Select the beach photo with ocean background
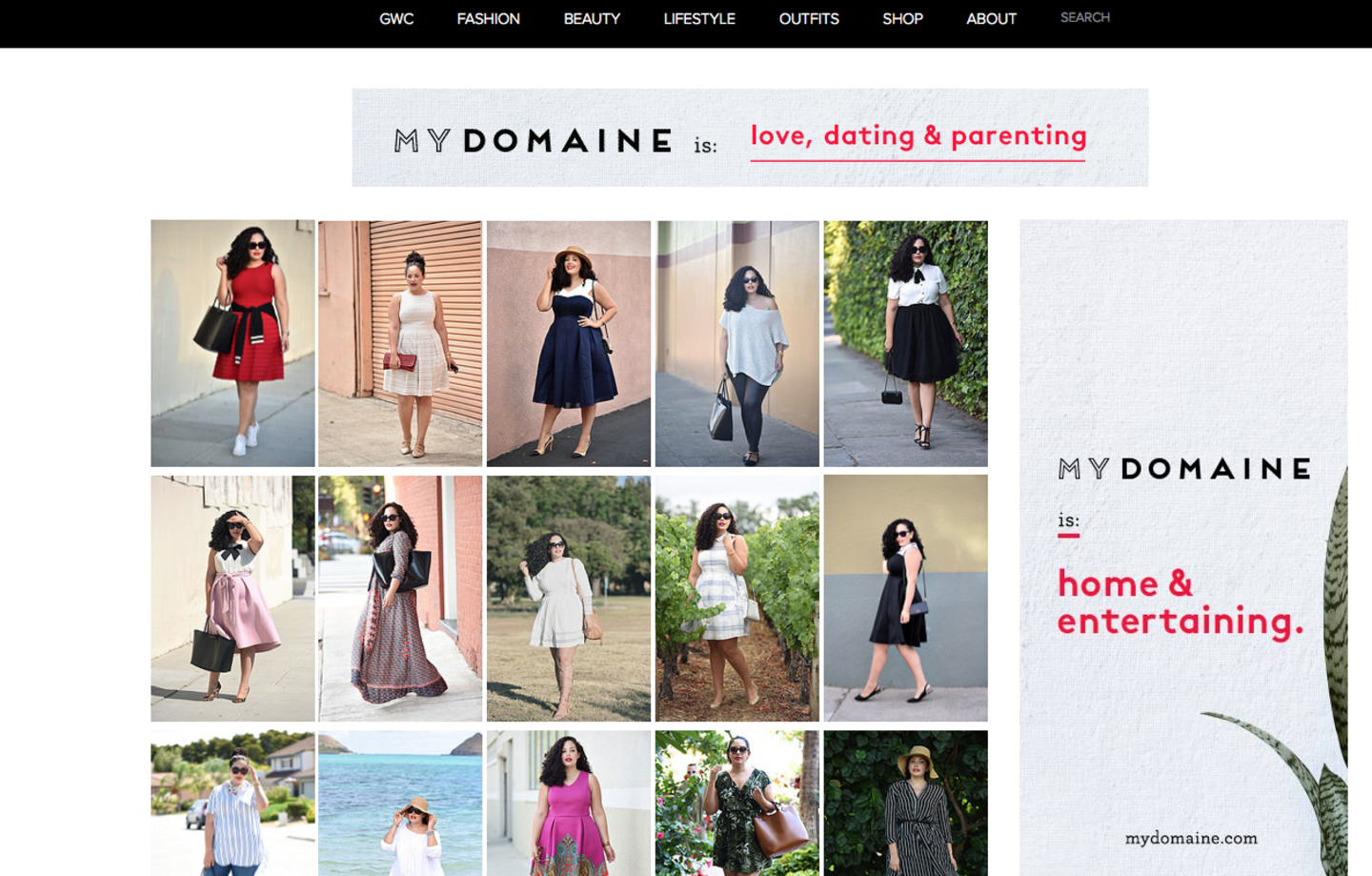1372x876 pixels. coord(400,803)
